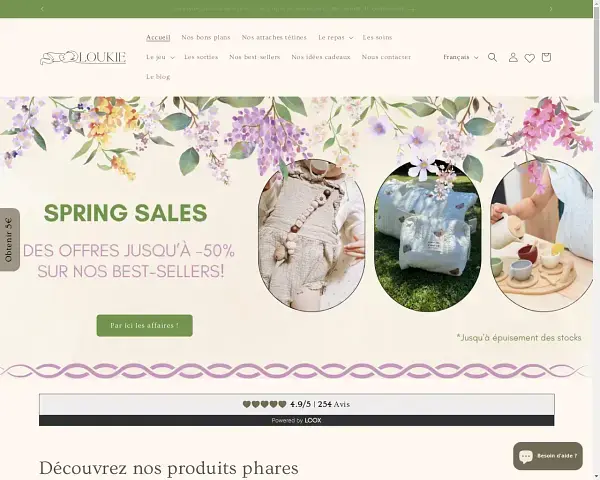Open the Nous contacter link
Viewport: 600px width, 480px height.
pyautogui.click(x=386, y=57)
